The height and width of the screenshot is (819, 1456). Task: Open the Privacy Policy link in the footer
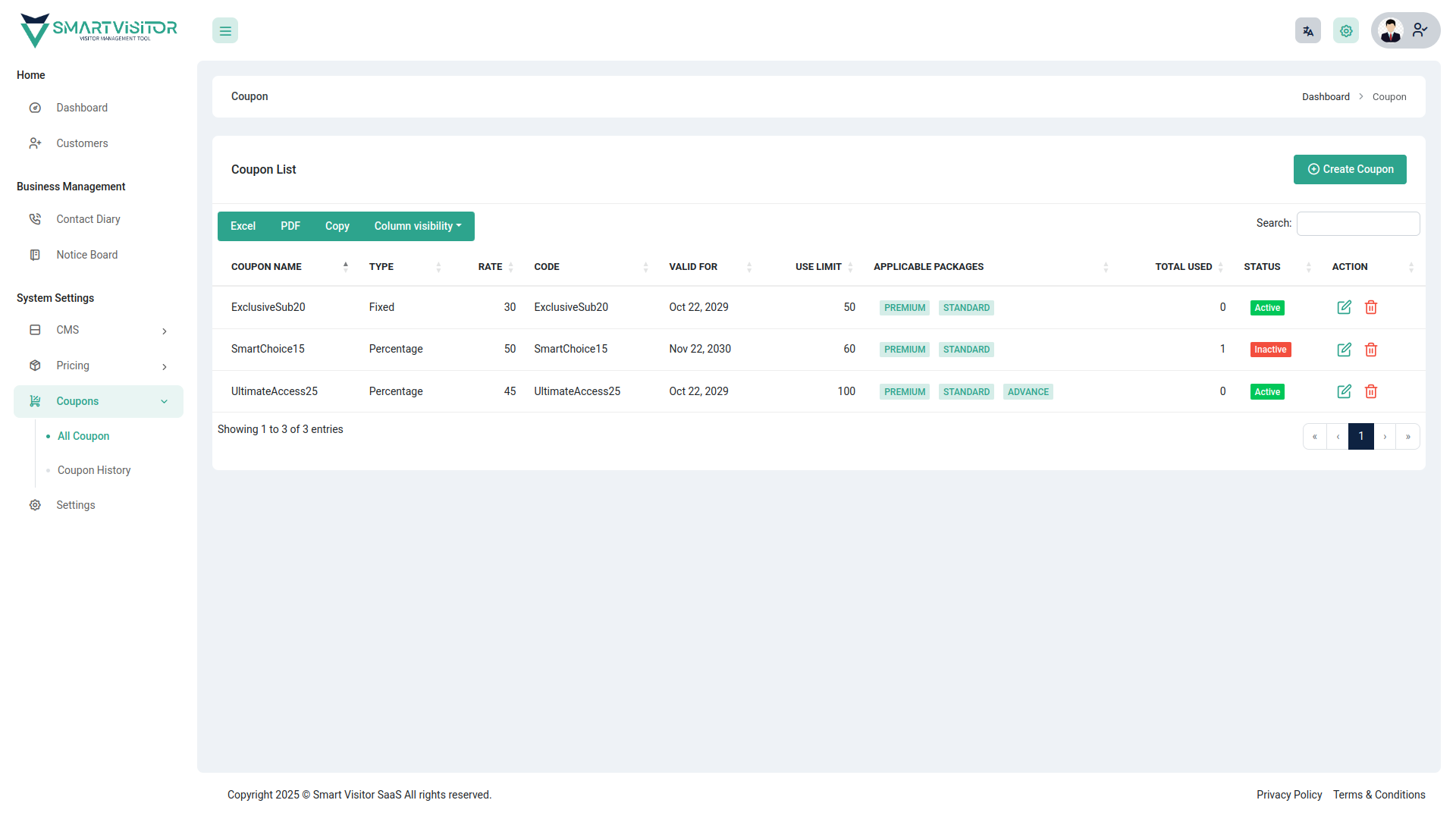pos(1289,795)
